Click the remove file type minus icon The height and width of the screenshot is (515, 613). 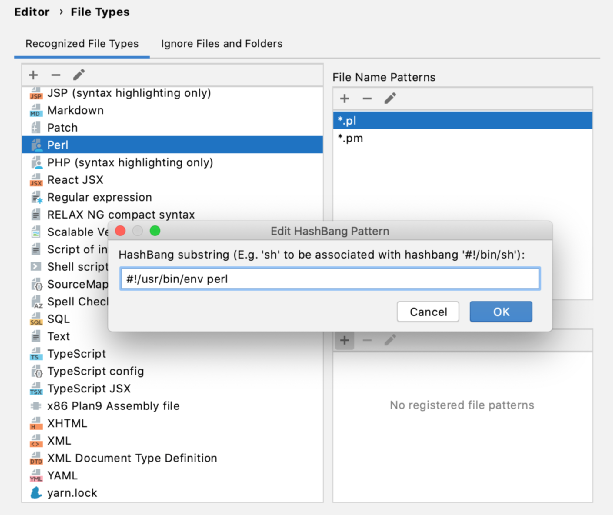point(56,75)
